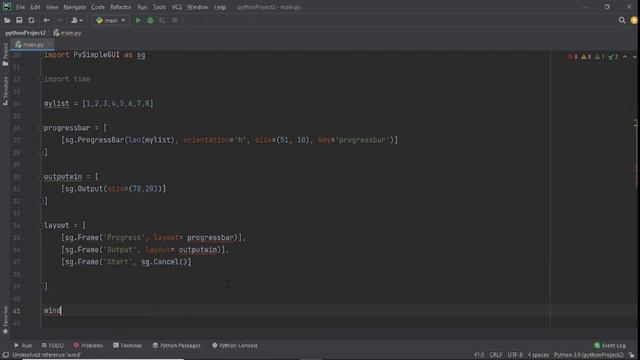Go to previous highlighted error arrow
Viewport: 640px width, 360px height.
pos(625,57)
